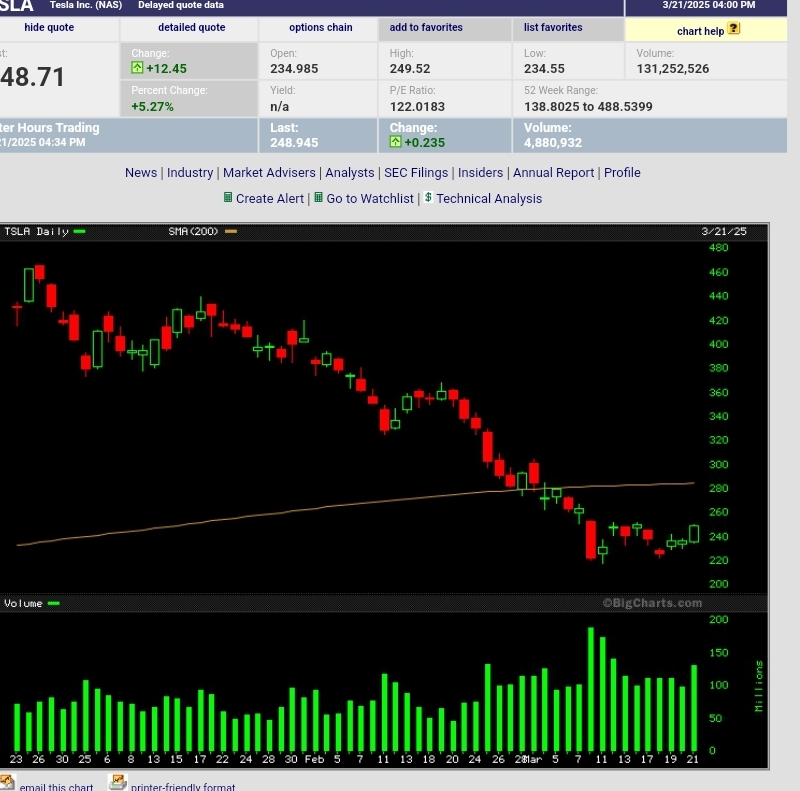Click the printer icon for printer-friendly format
Image resolution: width=800 pixels, height=791 pixels.
coord(117,782)
